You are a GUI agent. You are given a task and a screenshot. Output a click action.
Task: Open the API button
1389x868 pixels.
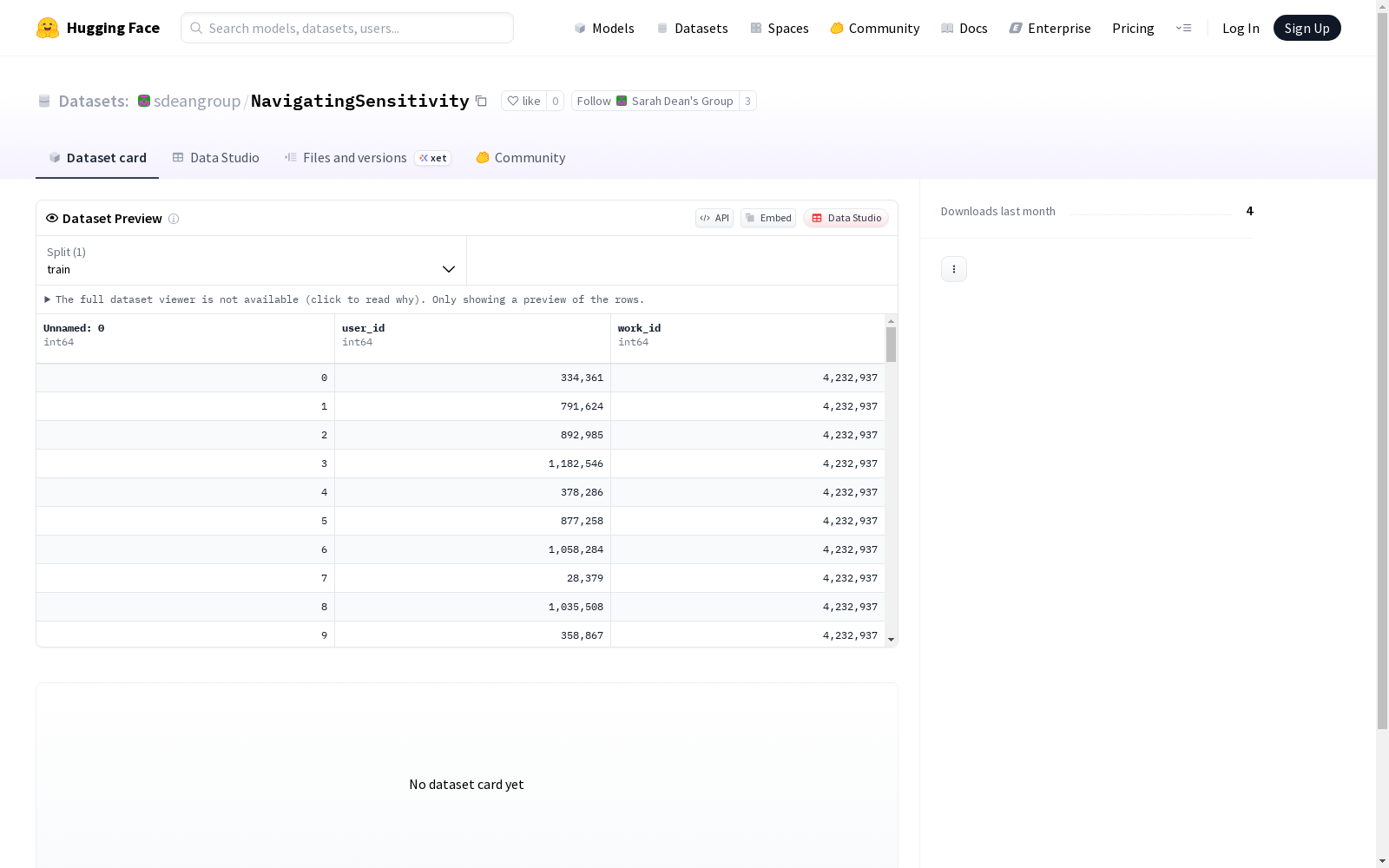(714, 218)
